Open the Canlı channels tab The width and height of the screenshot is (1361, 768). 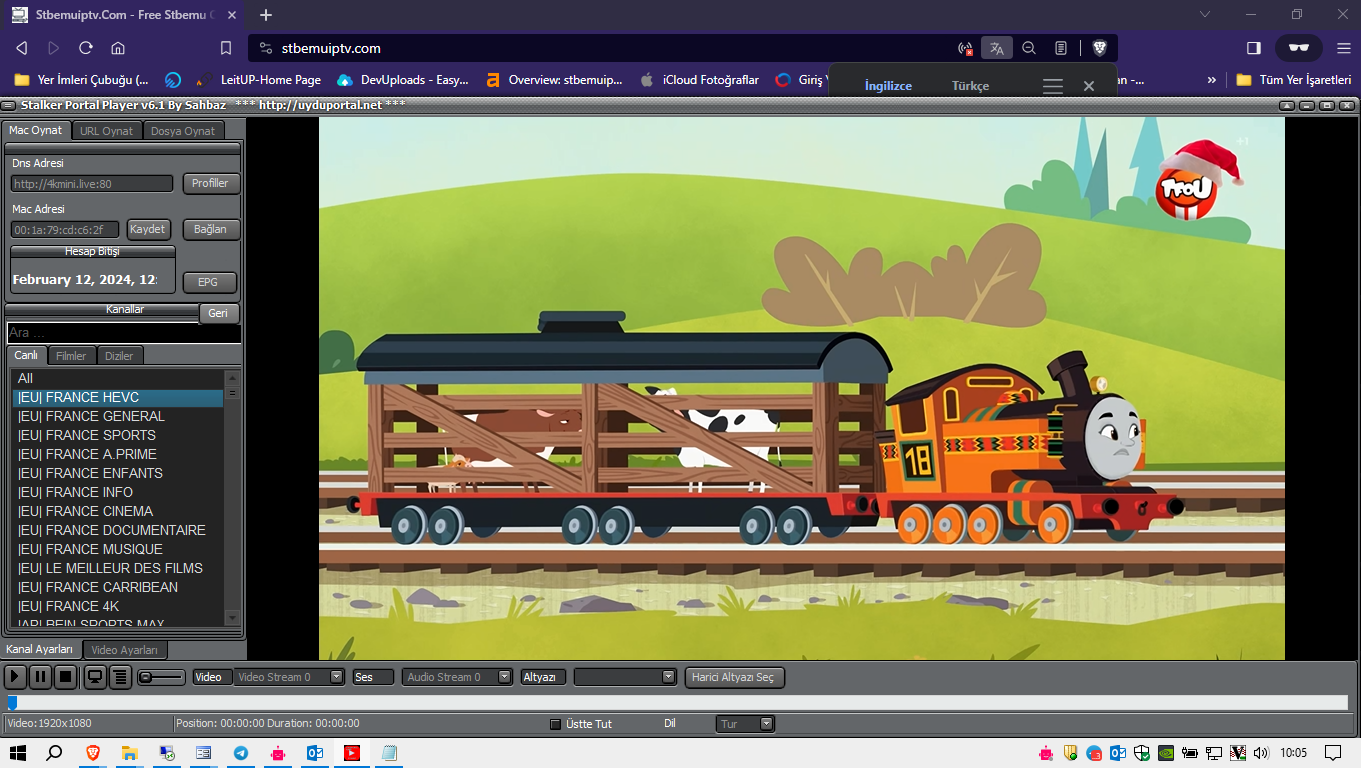click(26, 355)
